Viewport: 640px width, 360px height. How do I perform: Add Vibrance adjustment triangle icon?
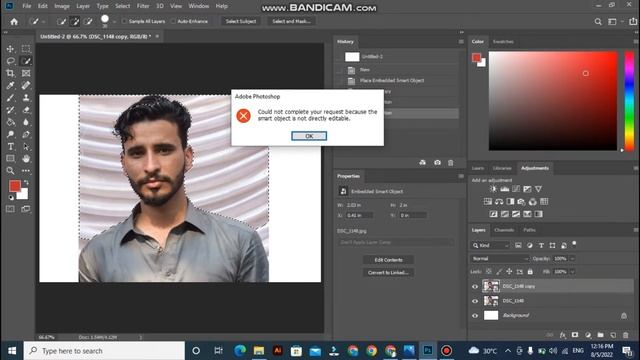click(x=538, y=189)
